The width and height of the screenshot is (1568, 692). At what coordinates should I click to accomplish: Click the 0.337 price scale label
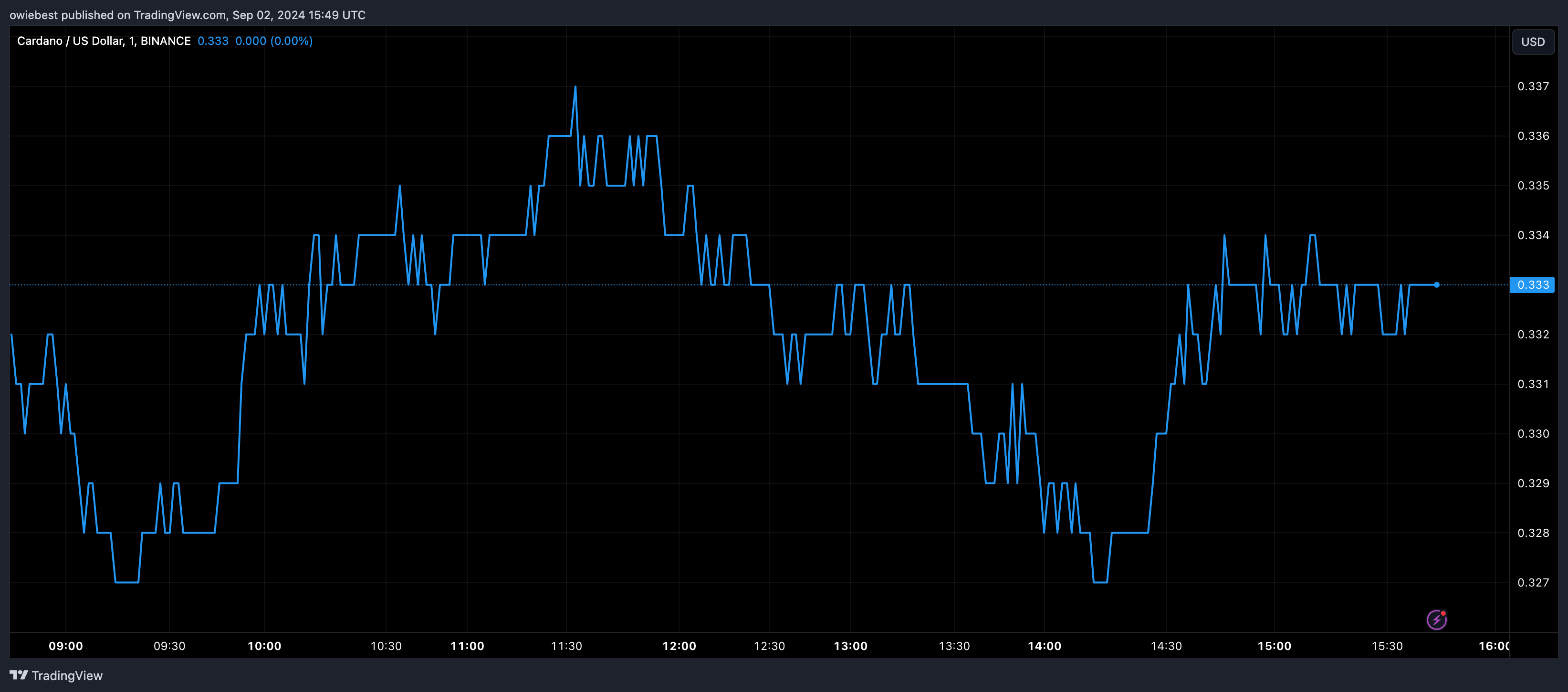(1533, 86)
